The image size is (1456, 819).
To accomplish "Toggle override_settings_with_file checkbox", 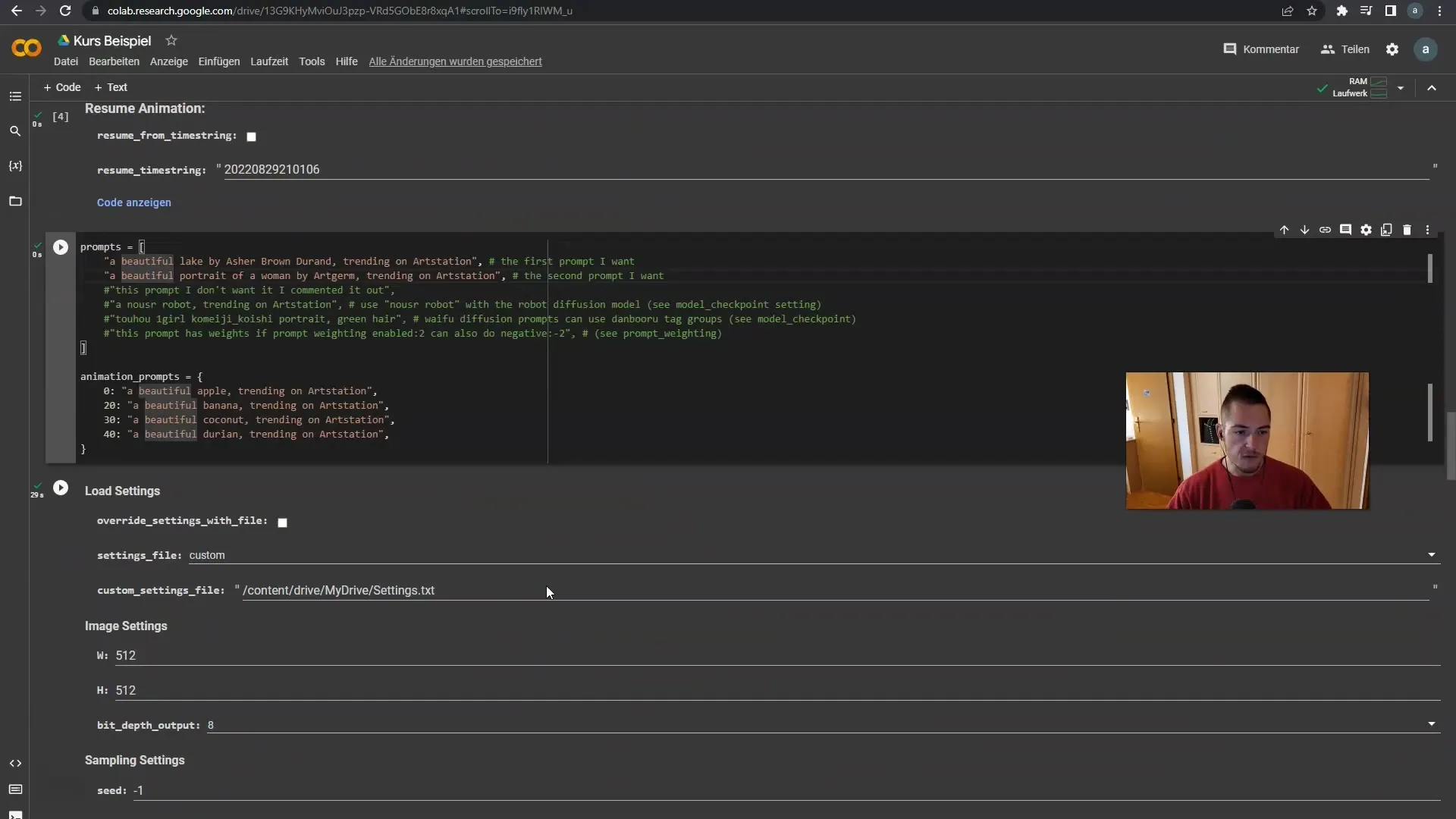I will click(282, 522).
